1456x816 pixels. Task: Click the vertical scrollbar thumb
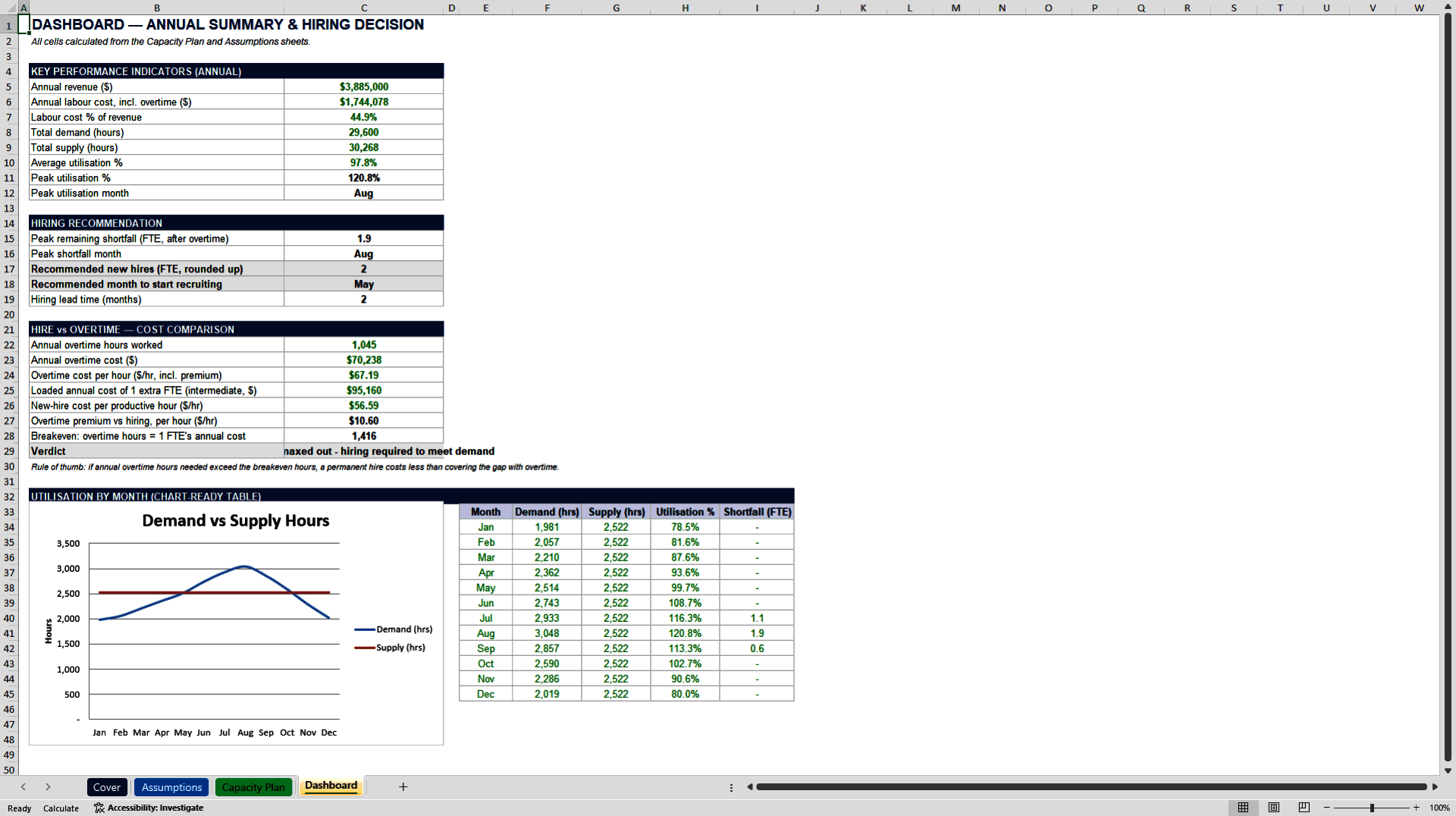tap(1448, 387)
